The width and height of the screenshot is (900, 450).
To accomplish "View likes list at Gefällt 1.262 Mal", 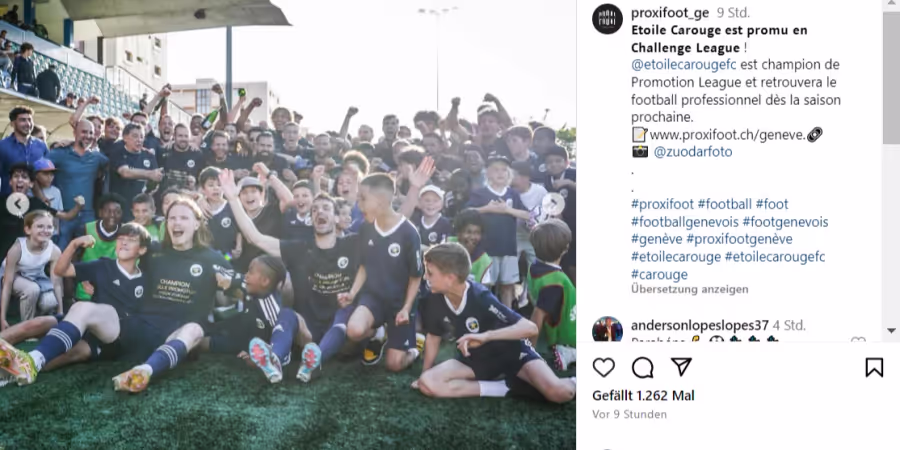I will point(643,395).
